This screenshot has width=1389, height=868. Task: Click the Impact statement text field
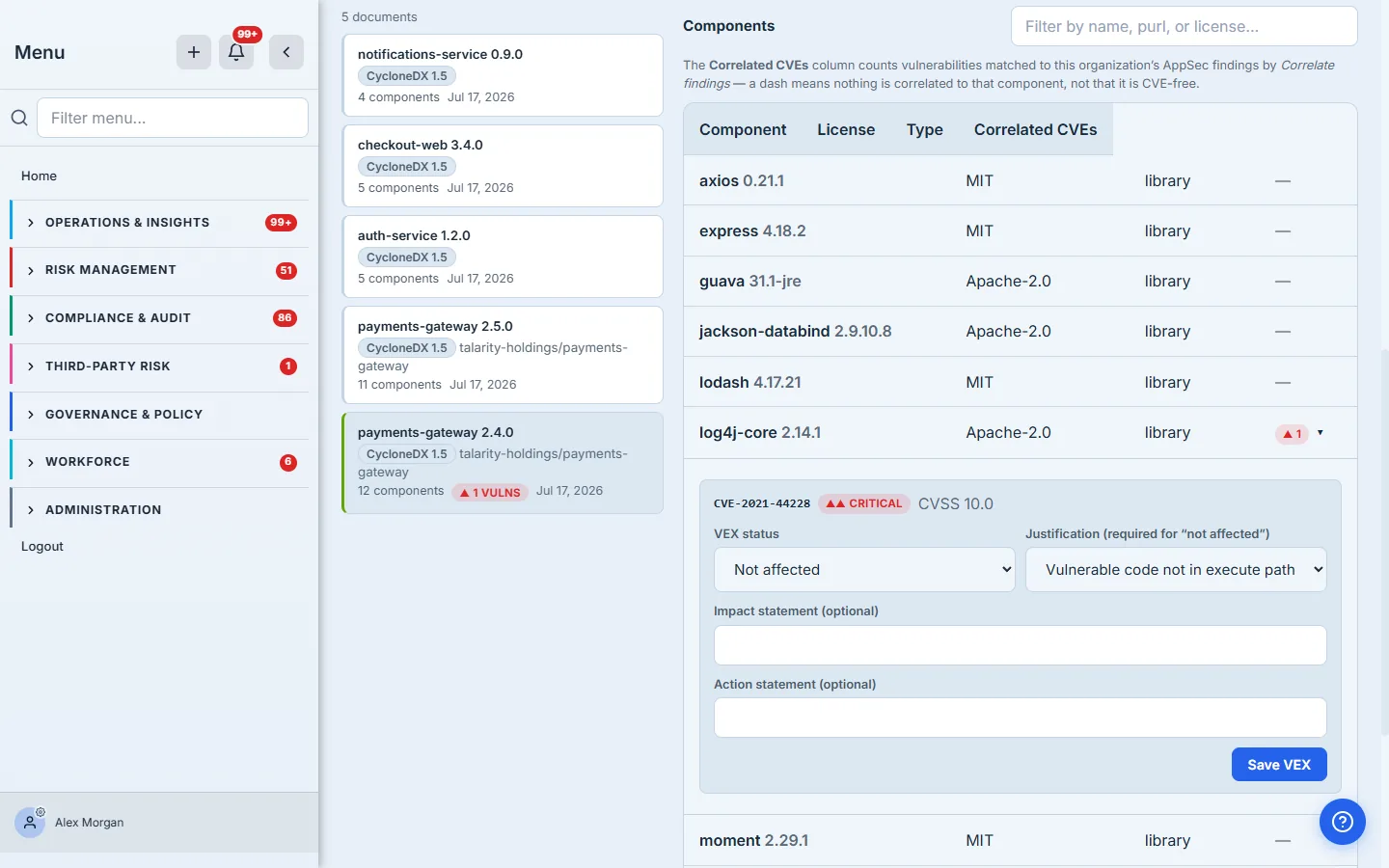(x=1021, y=645)
